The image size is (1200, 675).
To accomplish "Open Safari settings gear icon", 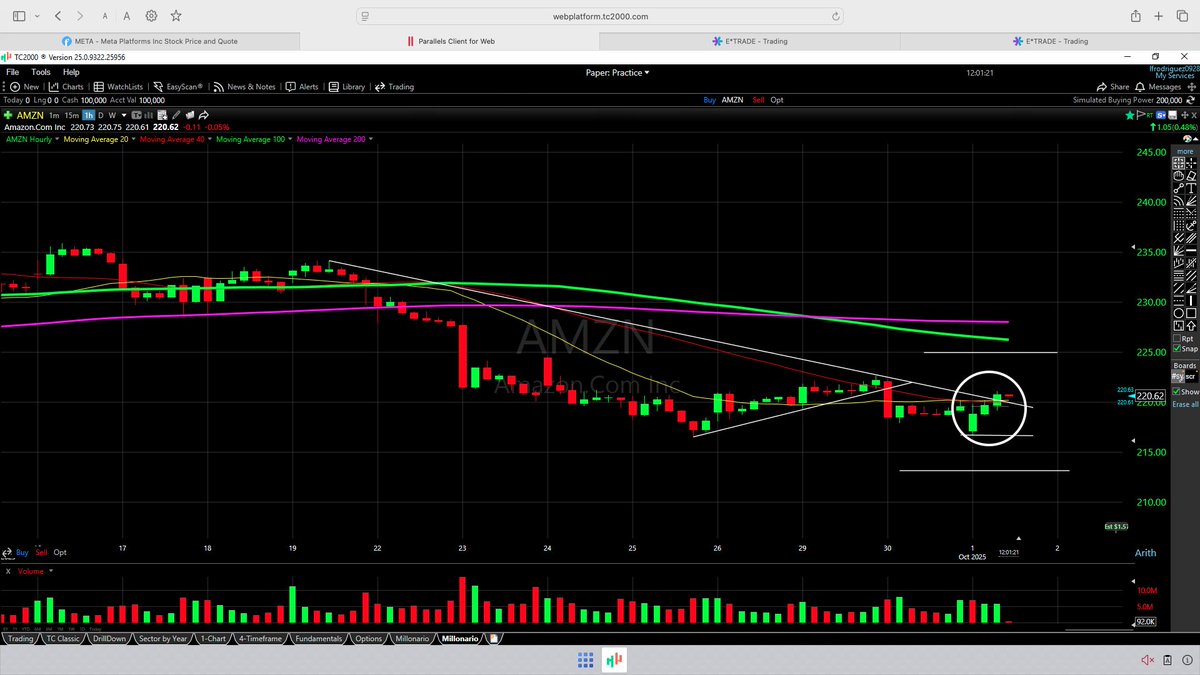I will pos(151,16).
